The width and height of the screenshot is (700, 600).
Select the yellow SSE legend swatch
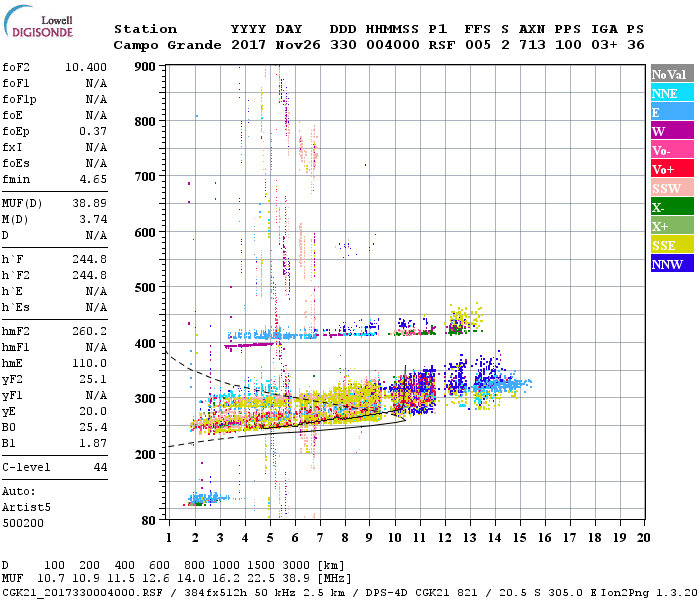point(670,245)
